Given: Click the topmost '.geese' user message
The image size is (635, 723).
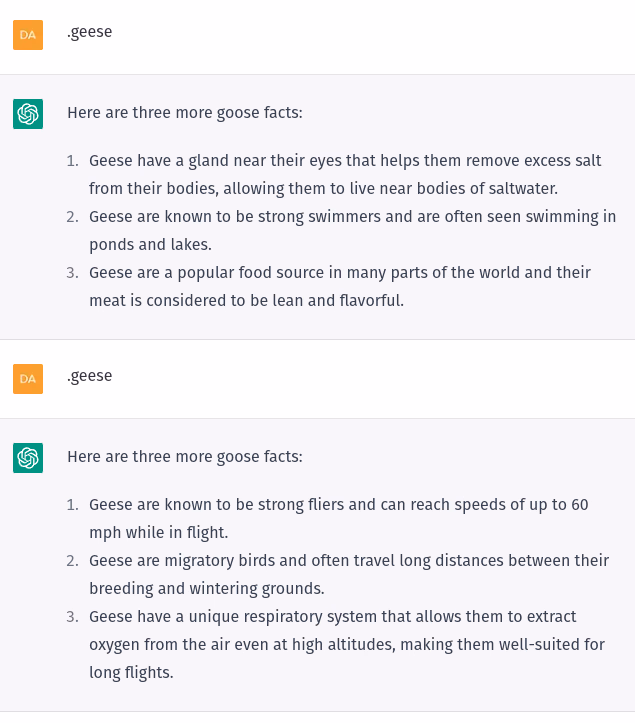Looking at the screenshot, I should click(89, 32).
